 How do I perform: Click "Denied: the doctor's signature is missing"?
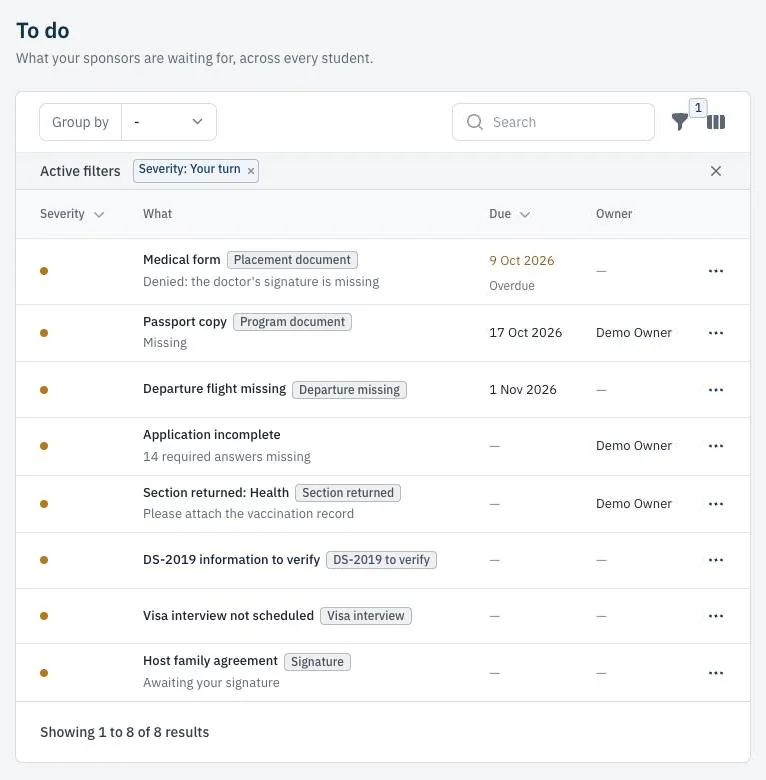pos(261,282)
